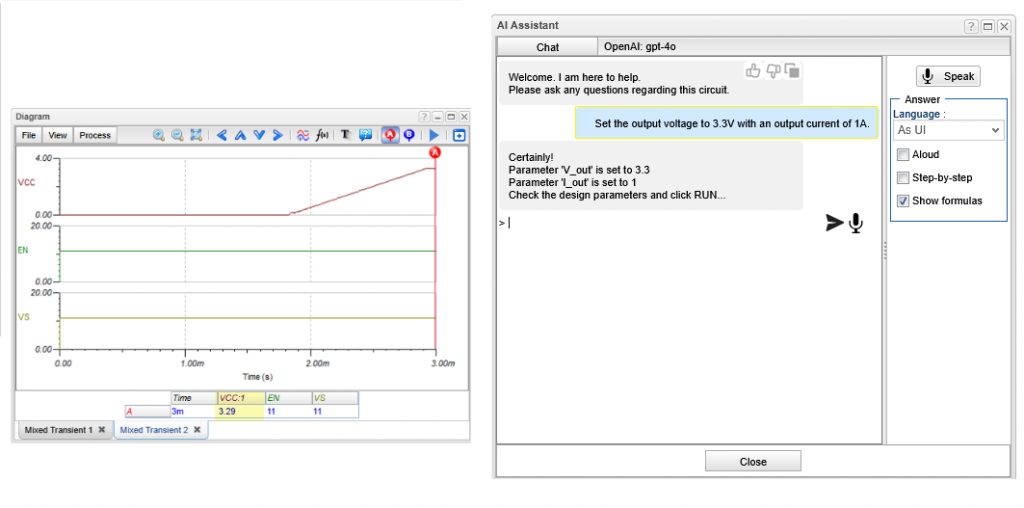
Task: Click the chat prompt input field
Action: (660, 223)
